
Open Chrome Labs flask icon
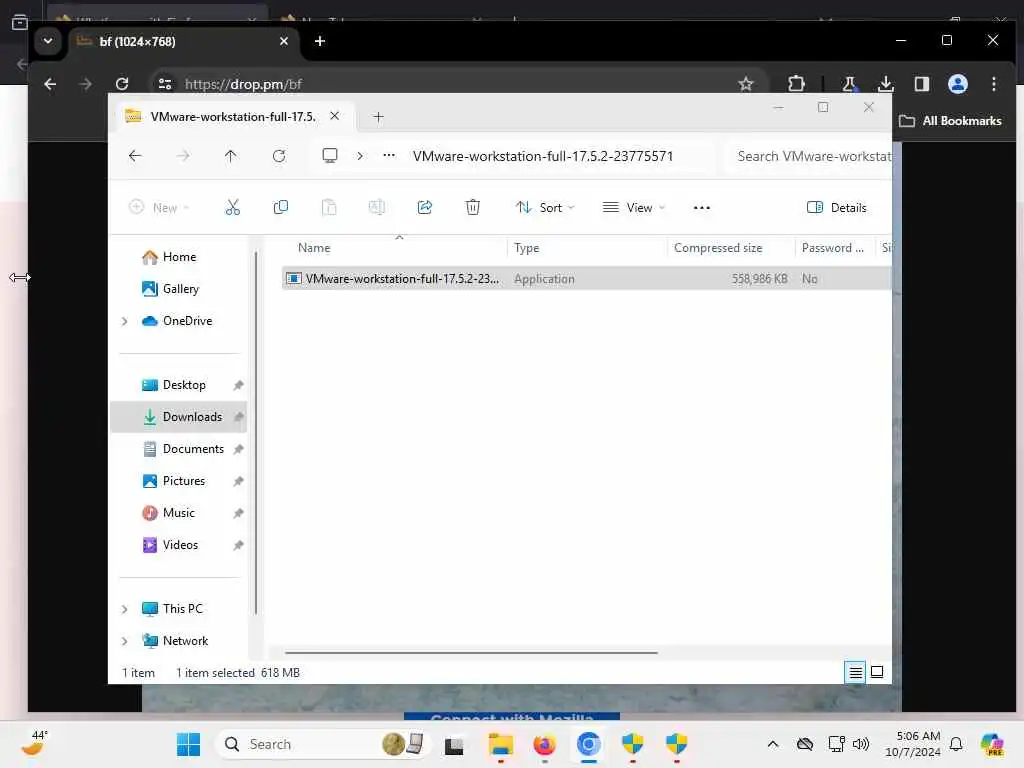[x=849, y=84]
